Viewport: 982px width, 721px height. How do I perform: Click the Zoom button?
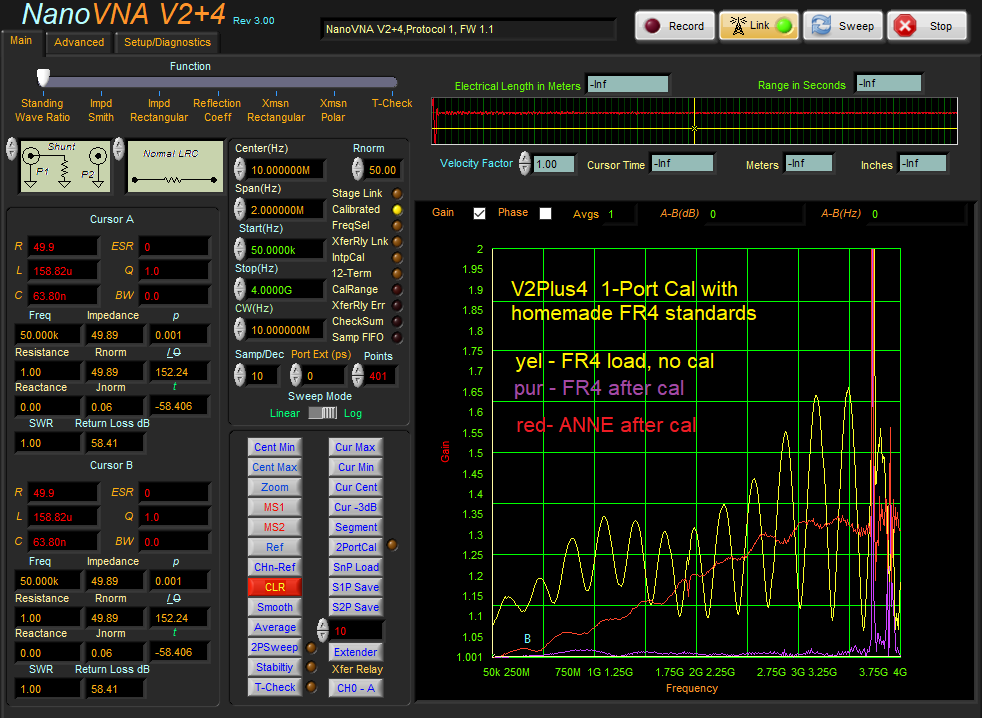click(x=274, y=487)
